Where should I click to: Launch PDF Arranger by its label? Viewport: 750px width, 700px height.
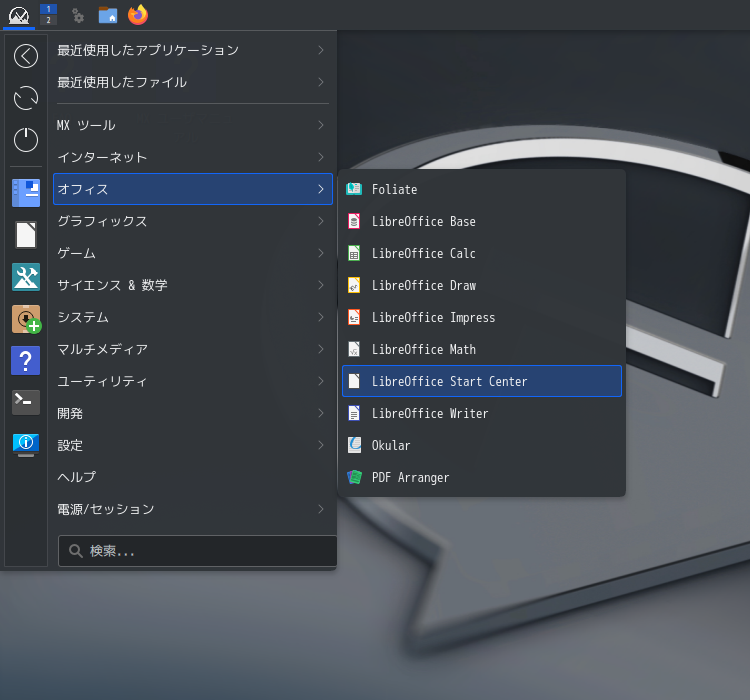(x=410, y=478)
